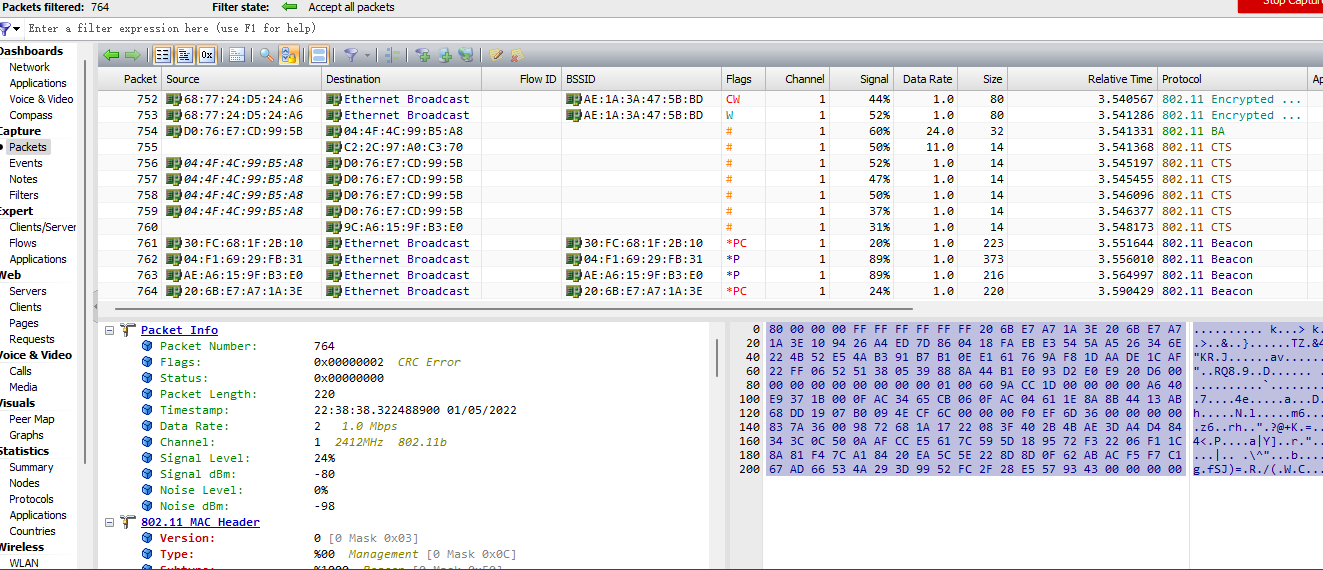Viewport: 1323px width, 570px height.
Task: Open the toolbar funnel dropdown arrow
Action: [x=366, y=55]
